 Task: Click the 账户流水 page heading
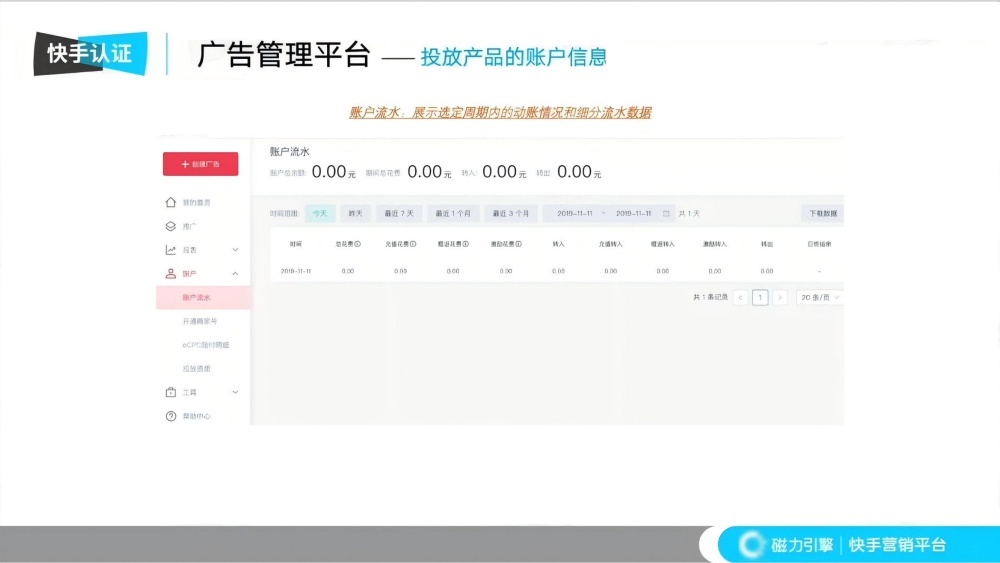pyautogui.click(x=290, y=152)
